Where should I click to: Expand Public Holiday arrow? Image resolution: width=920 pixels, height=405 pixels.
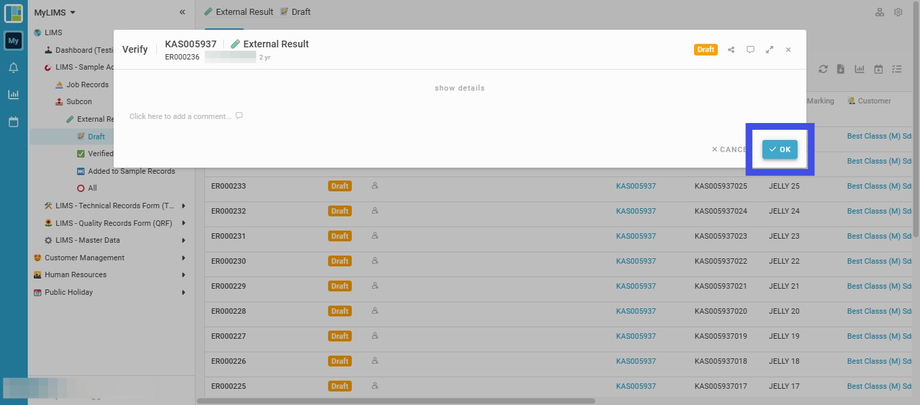pyautogui.click(x=184, y=292)
